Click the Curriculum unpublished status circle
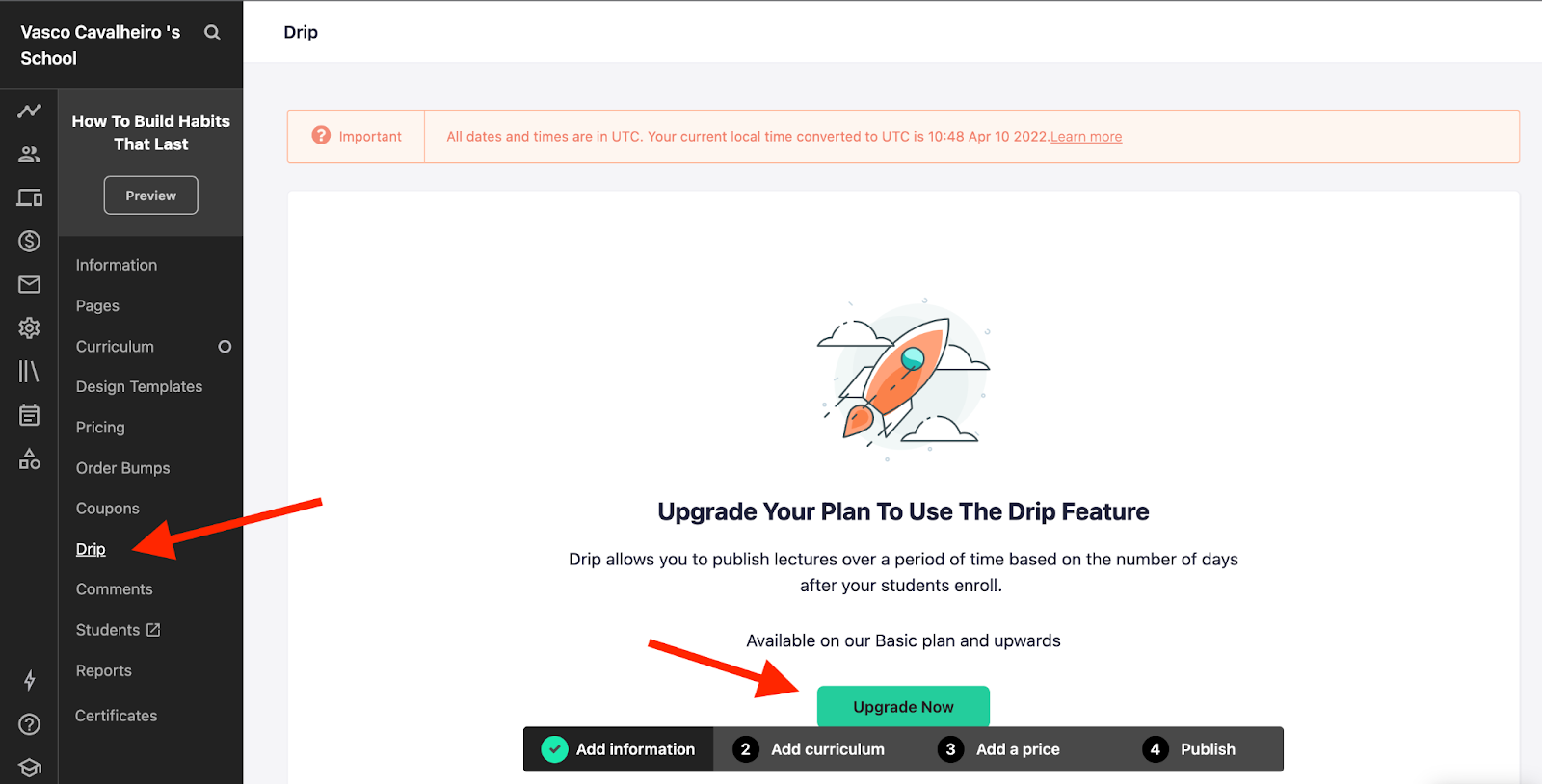The image size is (1542, 784). click(x=225, y=347)
